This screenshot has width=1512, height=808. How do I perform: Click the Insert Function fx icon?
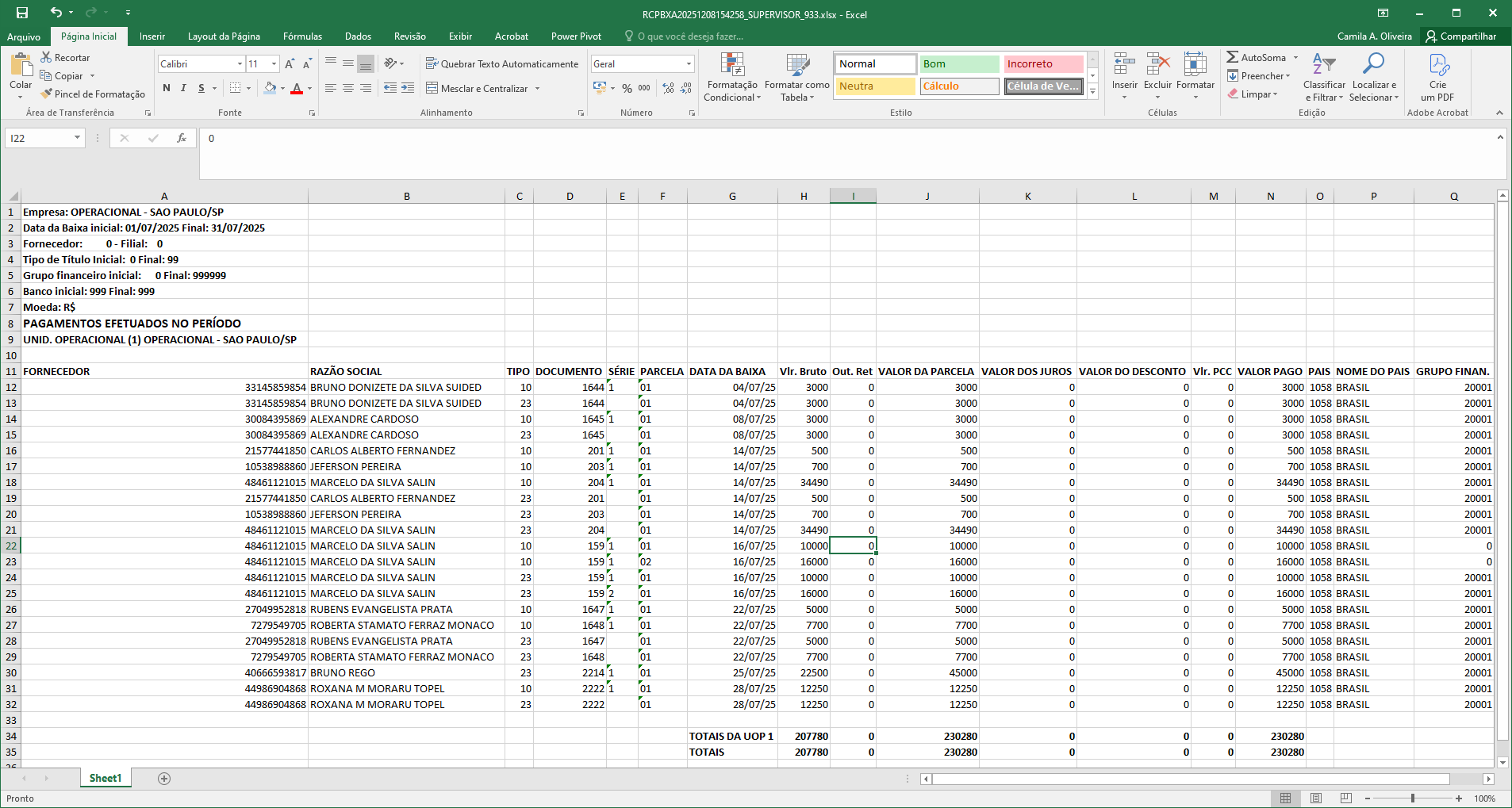click(x=182, y=138)
